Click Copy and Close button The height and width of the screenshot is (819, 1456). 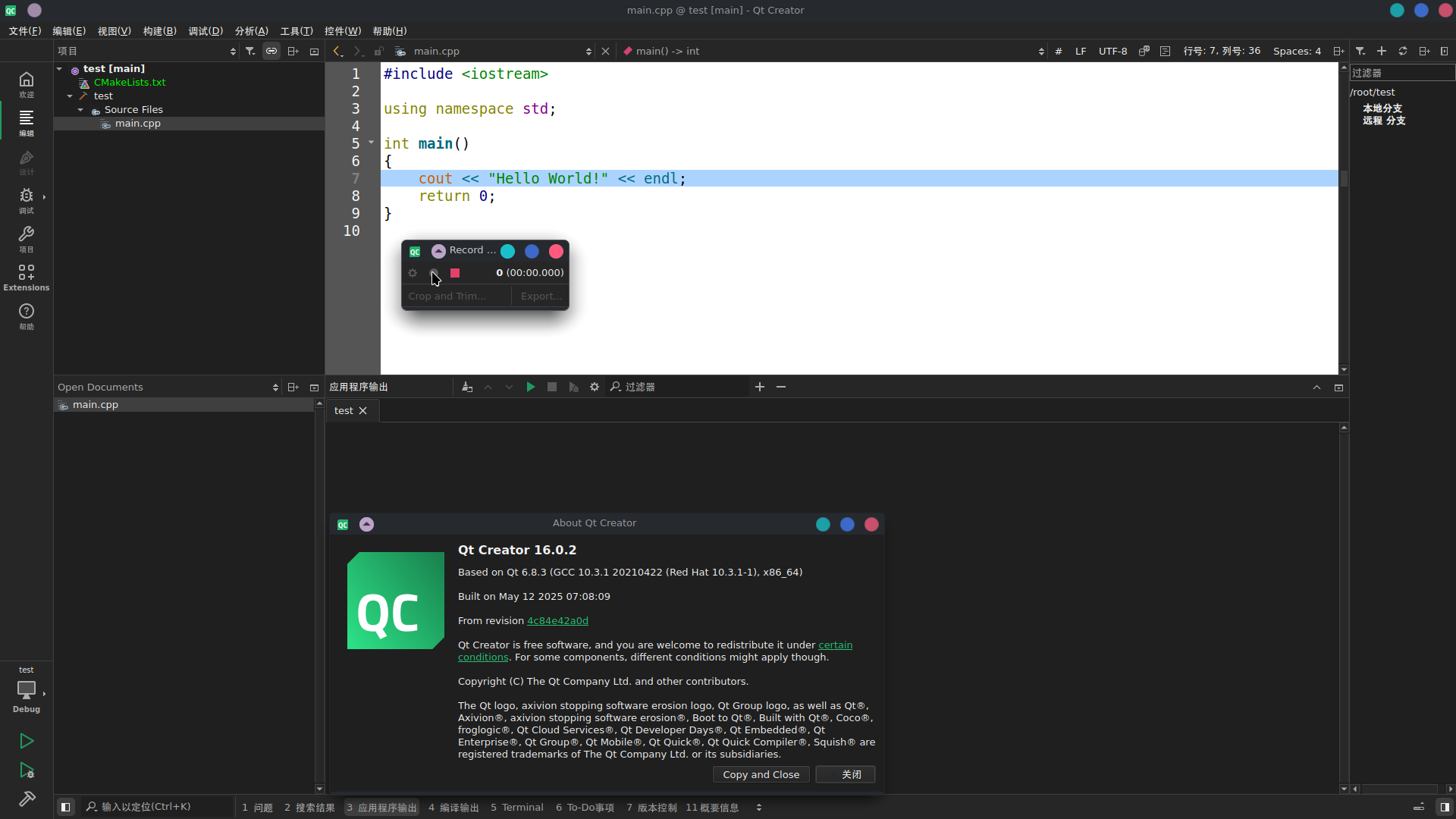coord(761,774)
